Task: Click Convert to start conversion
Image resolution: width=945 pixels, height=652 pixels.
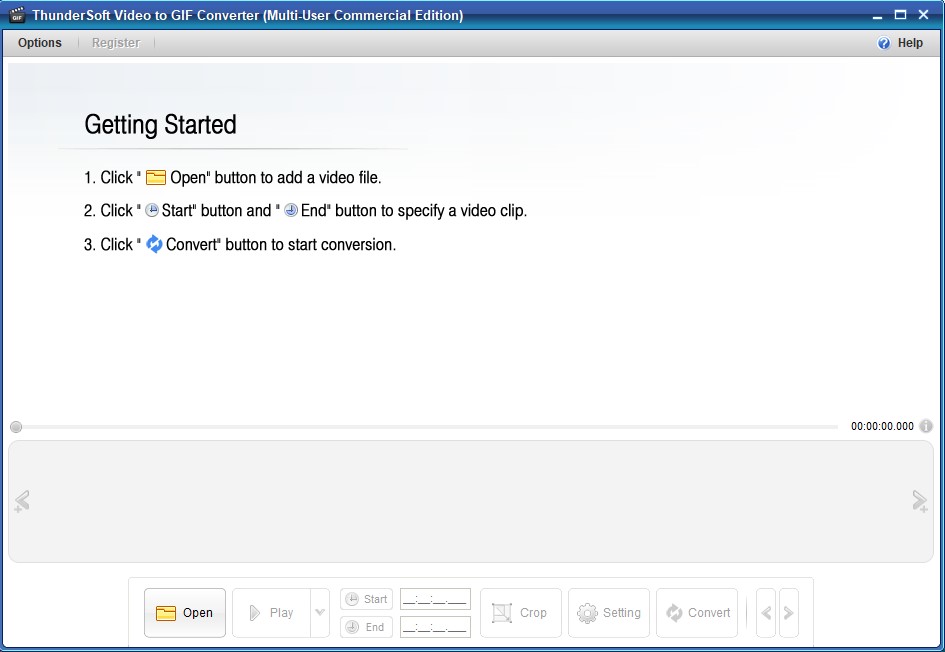Action: (697, 613)
